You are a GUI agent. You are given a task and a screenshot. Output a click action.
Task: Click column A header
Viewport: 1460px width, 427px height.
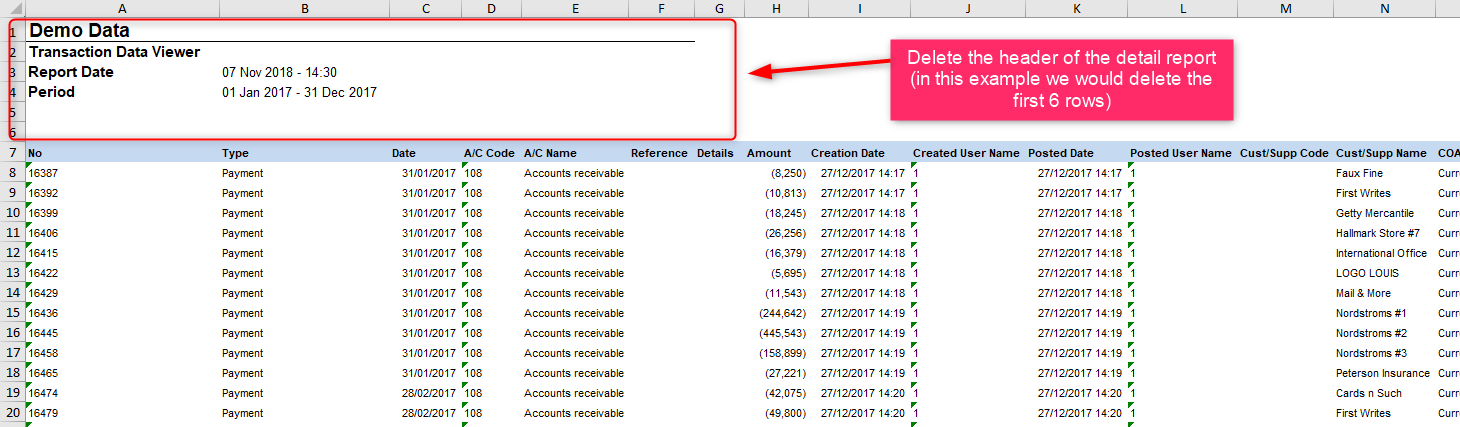tap(122, 8)
